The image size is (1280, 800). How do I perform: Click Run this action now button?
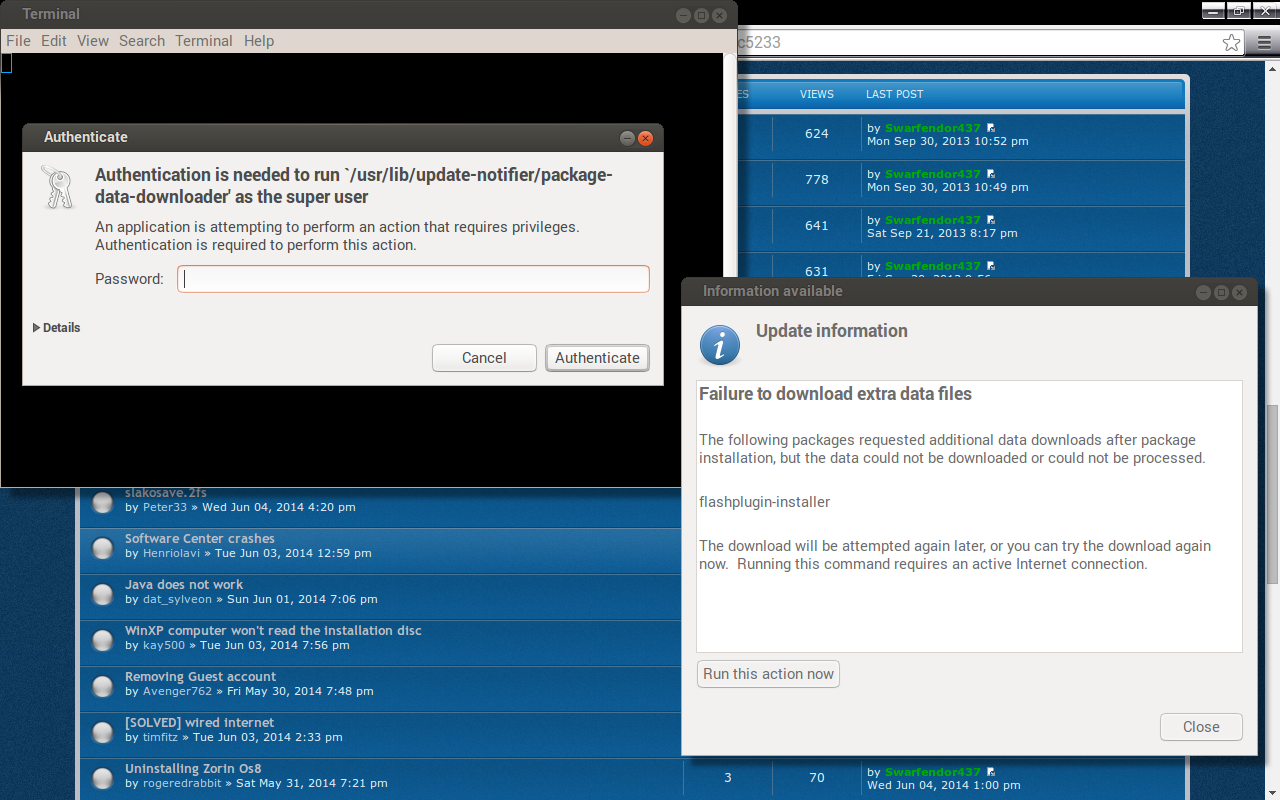pos(768,674)
